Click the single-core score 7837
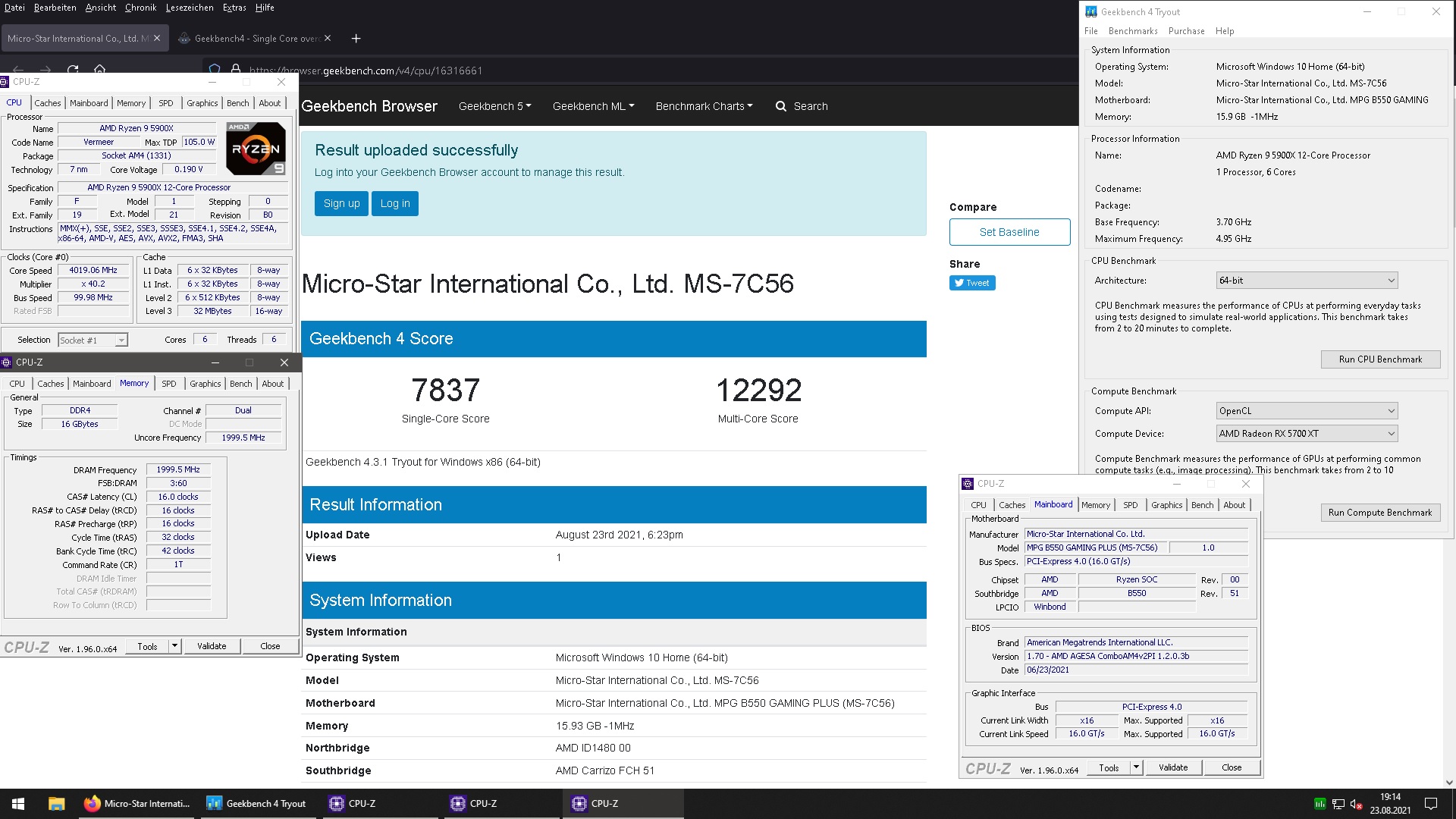Screen dimensions: 1456x819 pos(445,391)
